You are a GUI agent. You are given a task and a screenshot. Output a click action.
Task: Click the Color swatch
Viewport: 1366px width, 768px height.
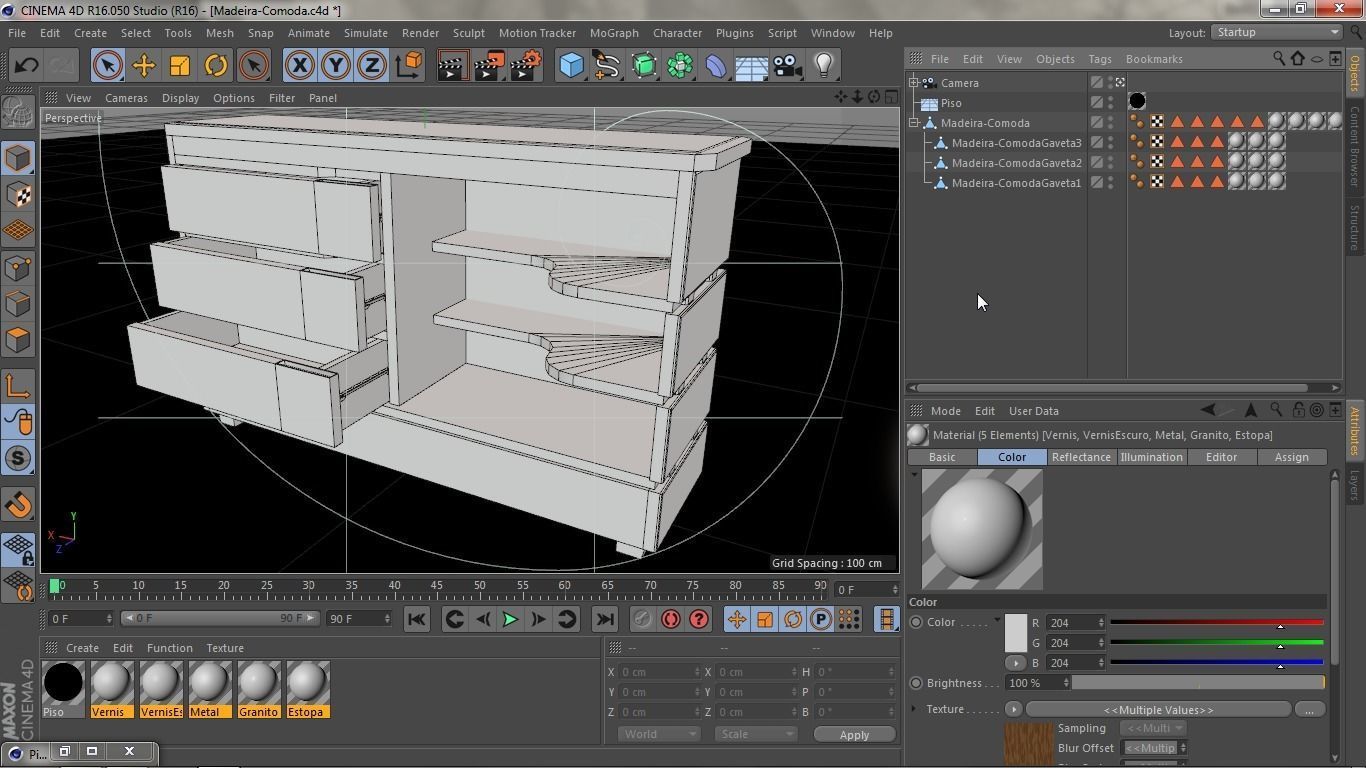[x=1015, y=633]
